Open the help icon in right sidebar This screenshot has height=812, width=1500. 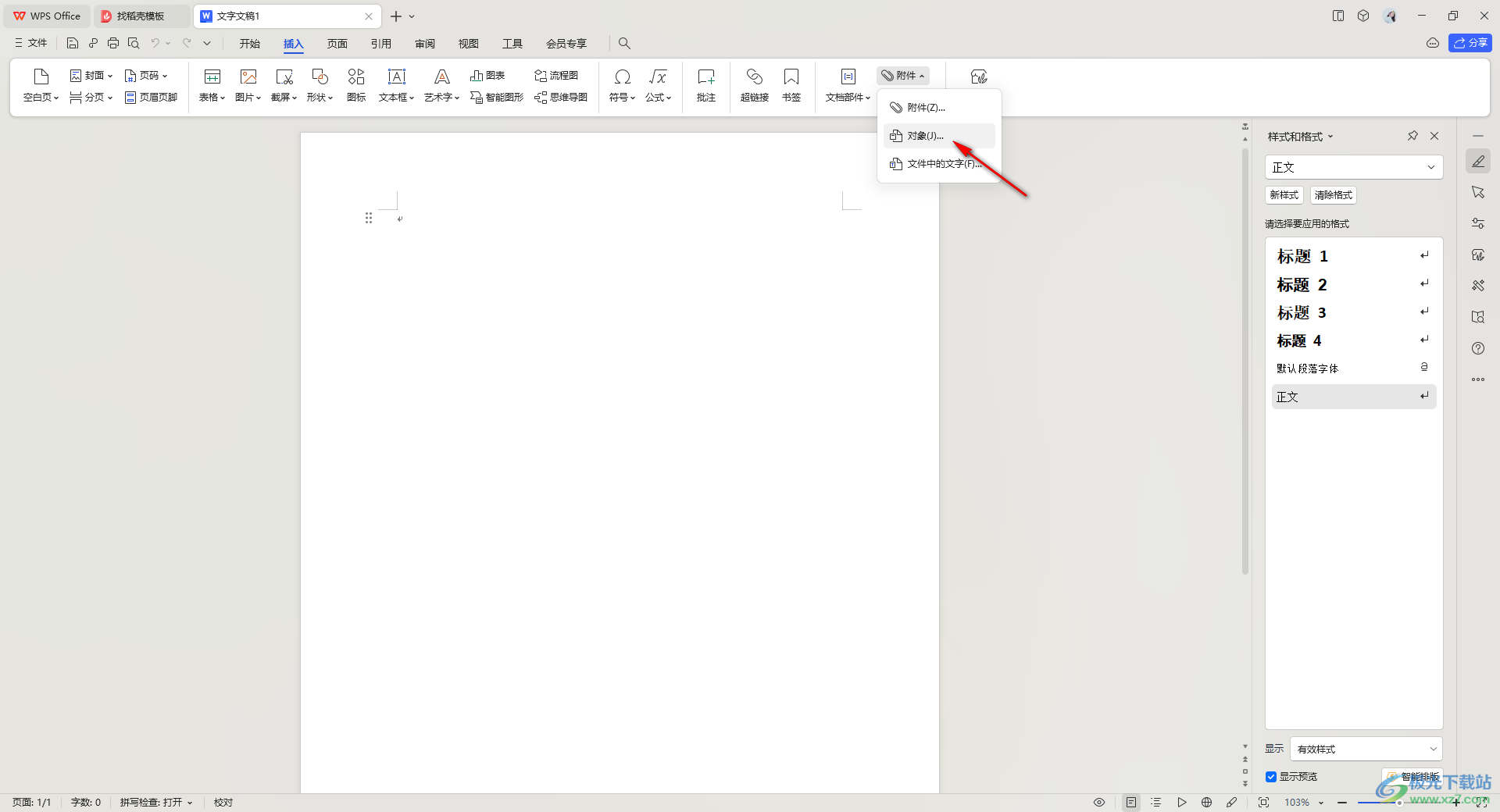pos(1478,348)
